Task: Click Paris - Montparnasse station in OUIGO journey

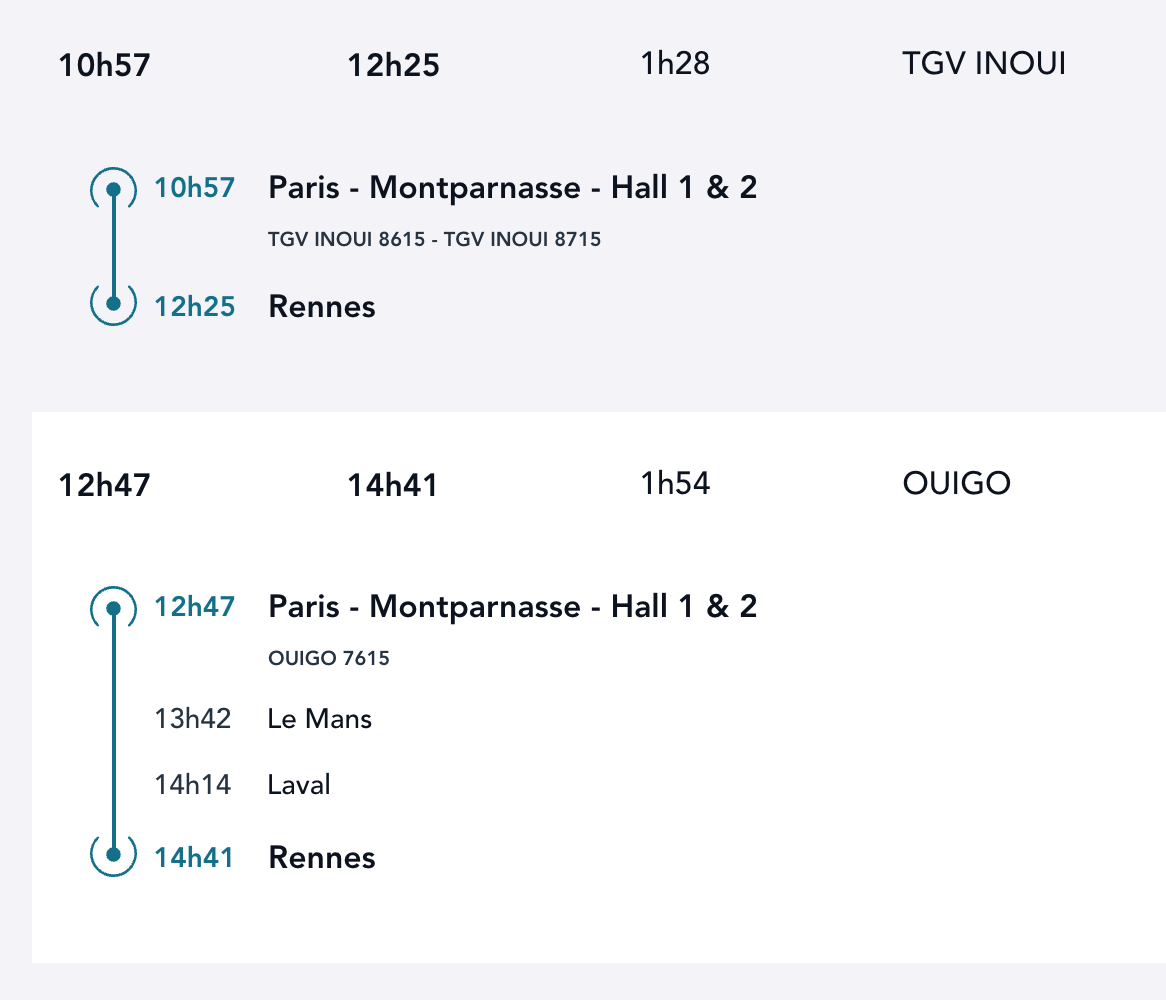Action: point(512,607)
